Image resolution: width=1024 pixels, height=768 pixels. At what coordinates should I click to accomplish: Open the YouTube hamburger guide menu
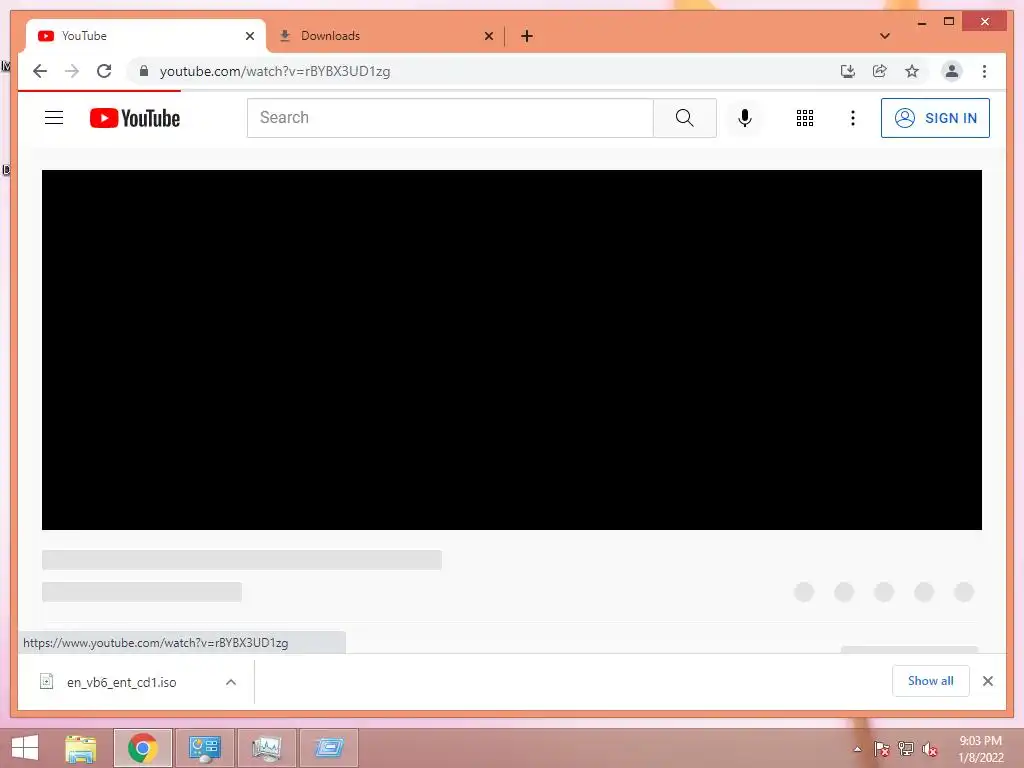click(54, 118)
